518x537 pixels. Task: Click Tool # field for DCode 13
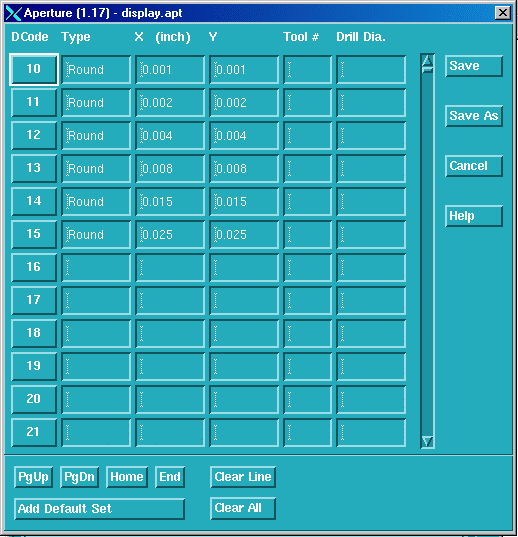[308, 168]
